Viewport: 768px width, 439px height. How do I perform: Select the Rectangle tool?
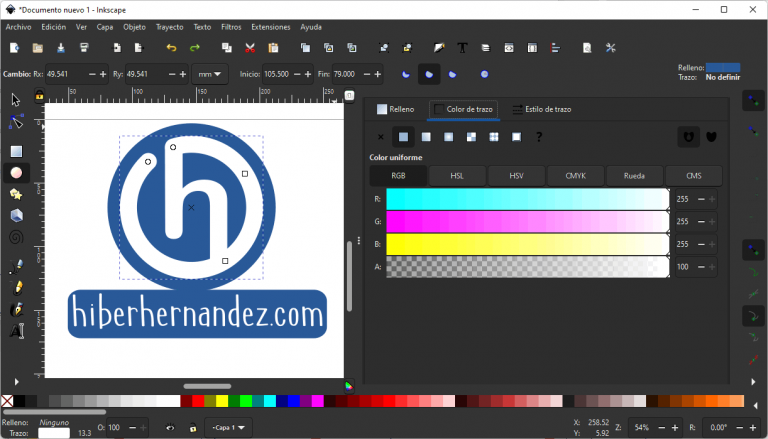click(16, 151)
